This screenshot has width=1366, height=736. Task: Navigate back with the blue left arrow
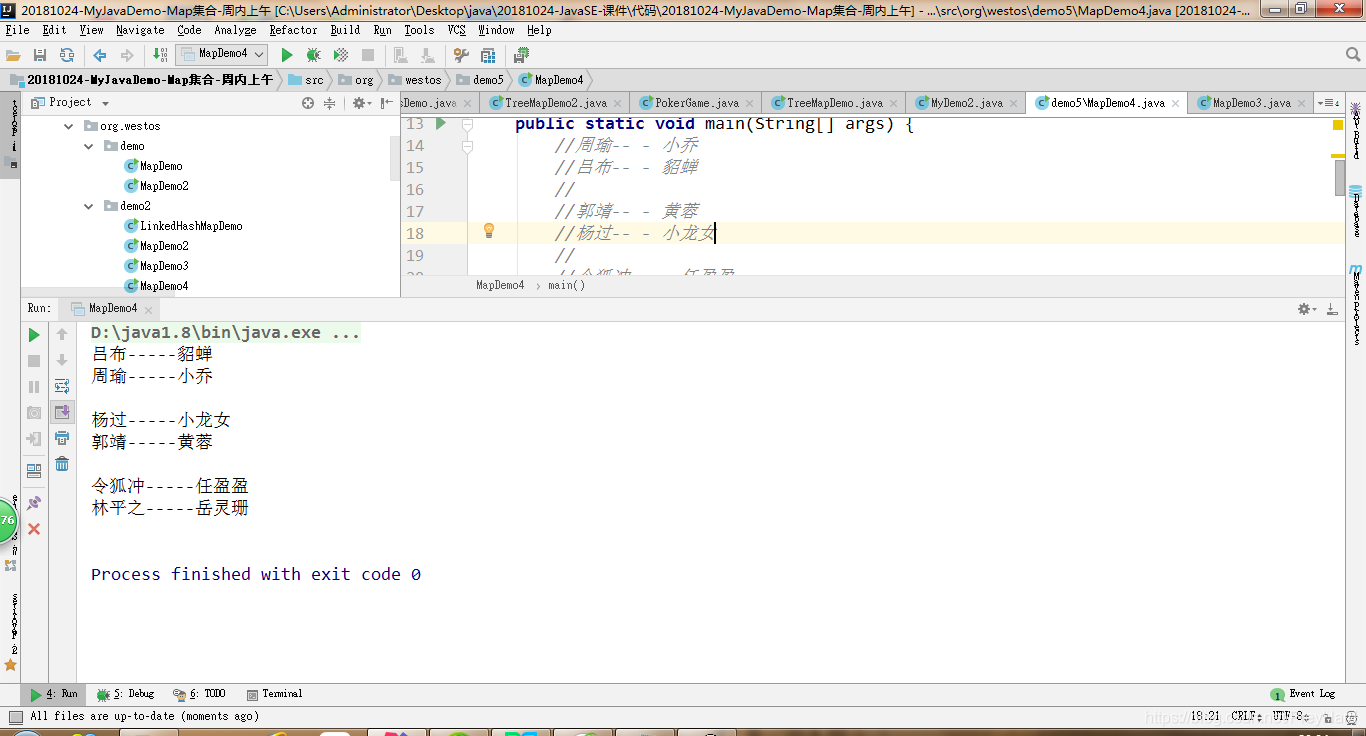pos(100,55)
